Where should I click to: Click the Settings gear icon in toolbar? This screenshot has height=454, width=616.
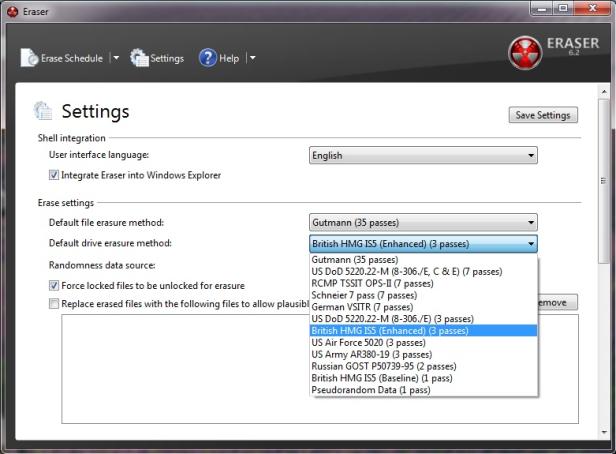pyautogui.click(x=139, y=58)
